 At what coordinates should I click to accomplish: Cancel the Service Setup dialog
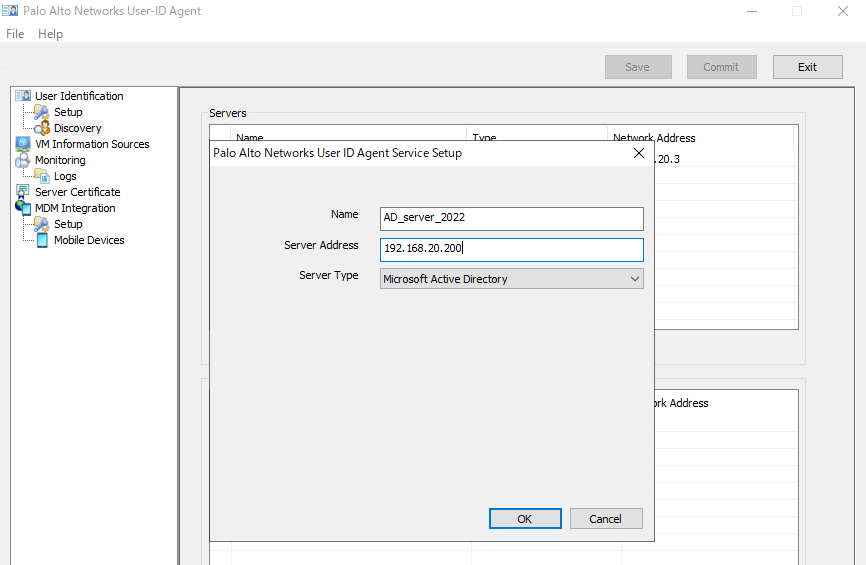[606, 519]
